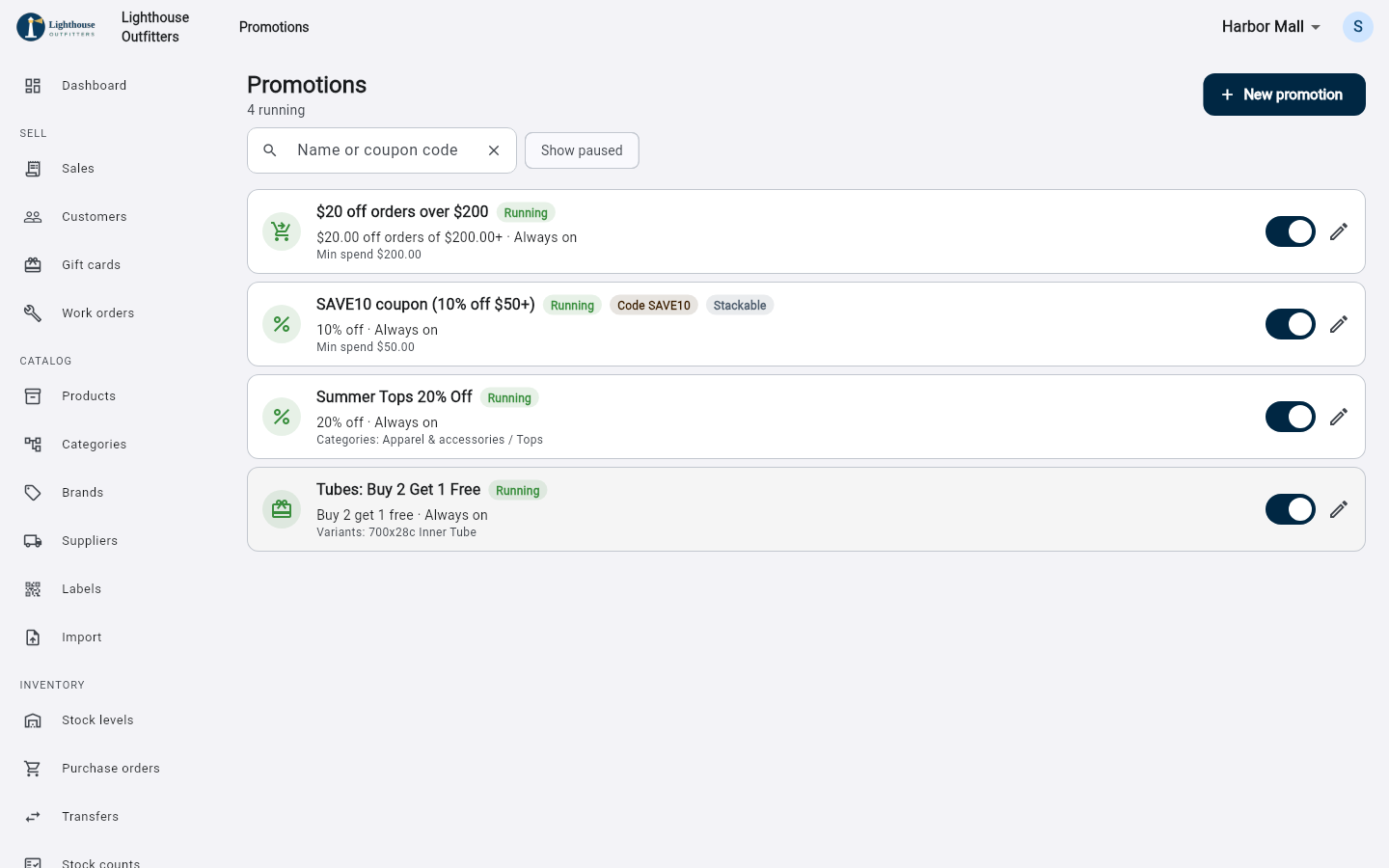Open the Dashboard sidebar icon
The height and width of the screenshot is (868, 1389).
coord(33,86)
